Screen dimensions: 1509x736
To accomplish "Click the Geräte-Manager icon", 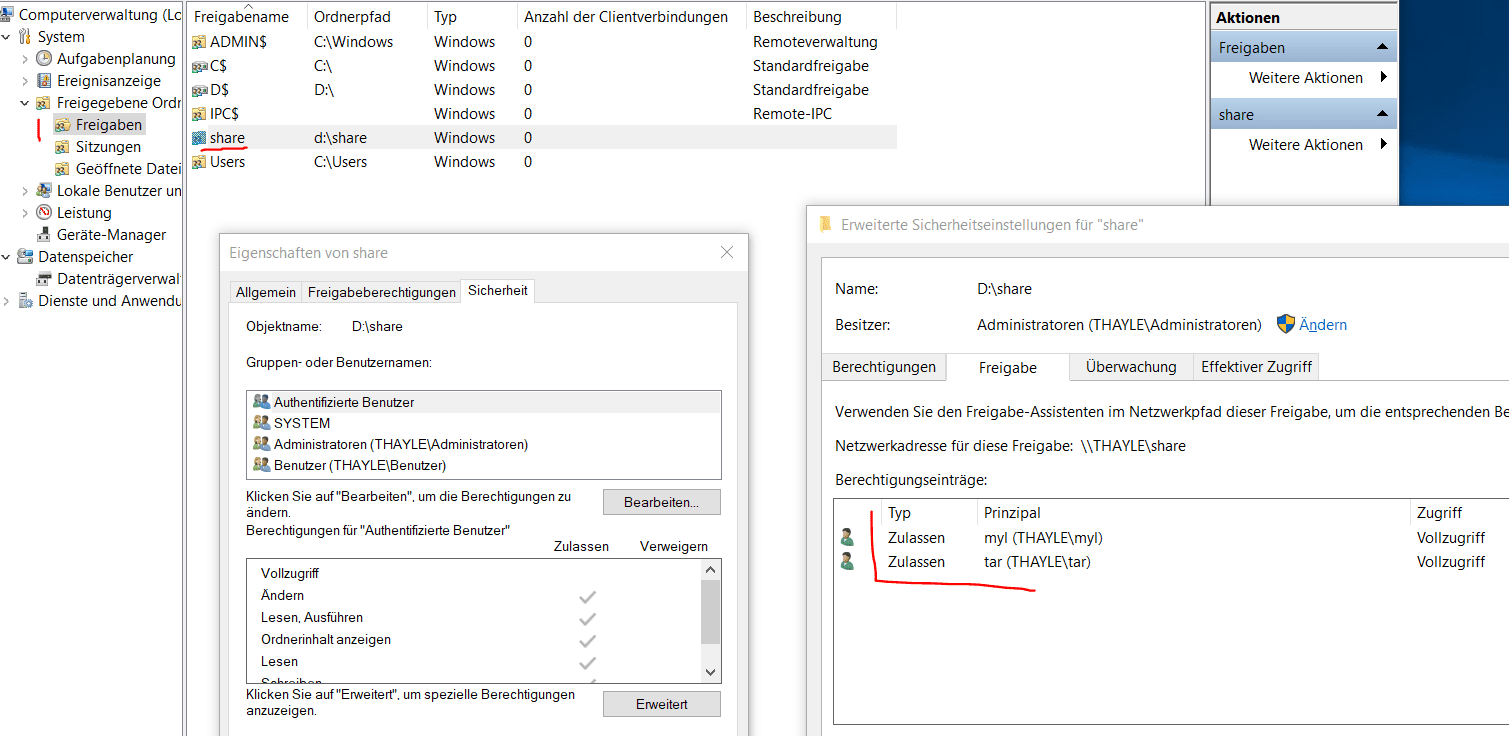I will coord(44,235).
